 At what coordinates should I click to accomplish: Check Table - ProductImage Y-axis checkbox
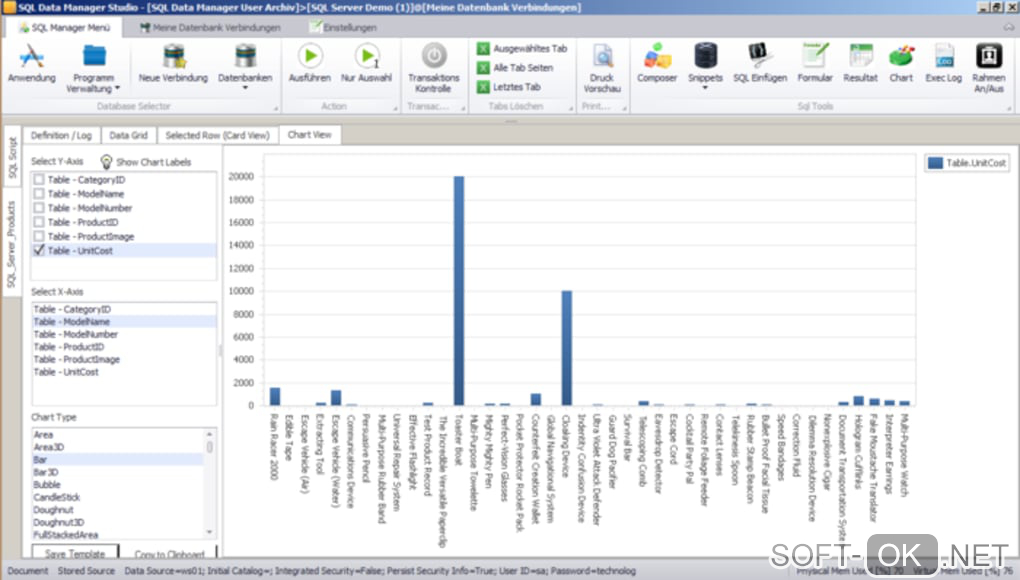click(x=39, y=237)
